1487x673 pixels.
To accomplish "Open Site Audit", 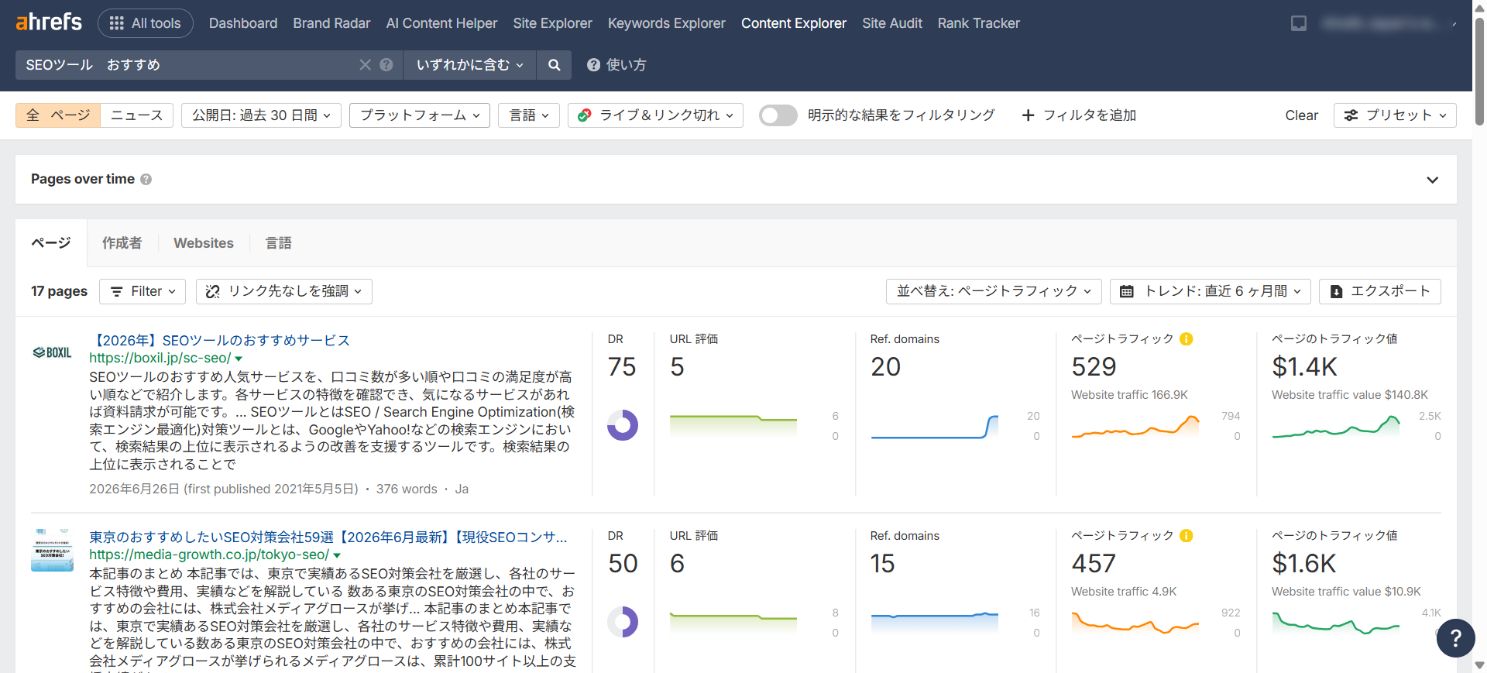I will (892, 23).
